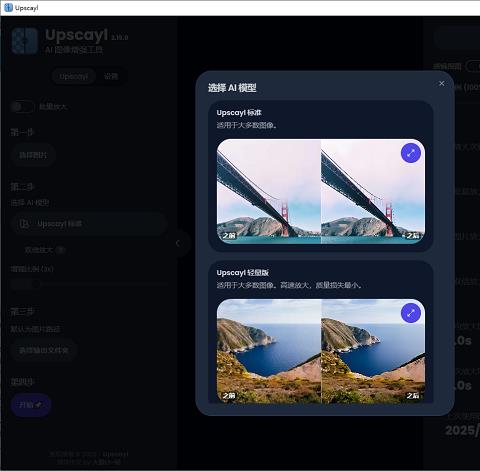Switch to the 设置 tab
The width and height of the screenshot is (480, 471).
[111, 76]
